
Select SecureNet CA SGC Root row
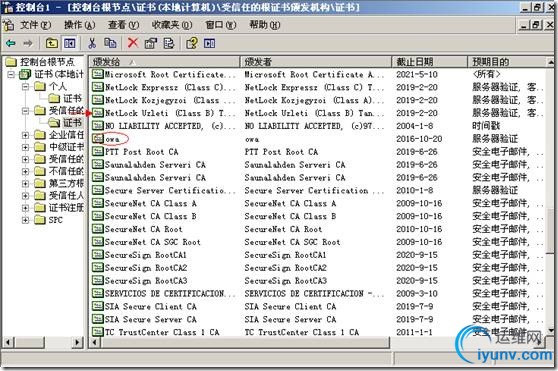click(317, 242)
